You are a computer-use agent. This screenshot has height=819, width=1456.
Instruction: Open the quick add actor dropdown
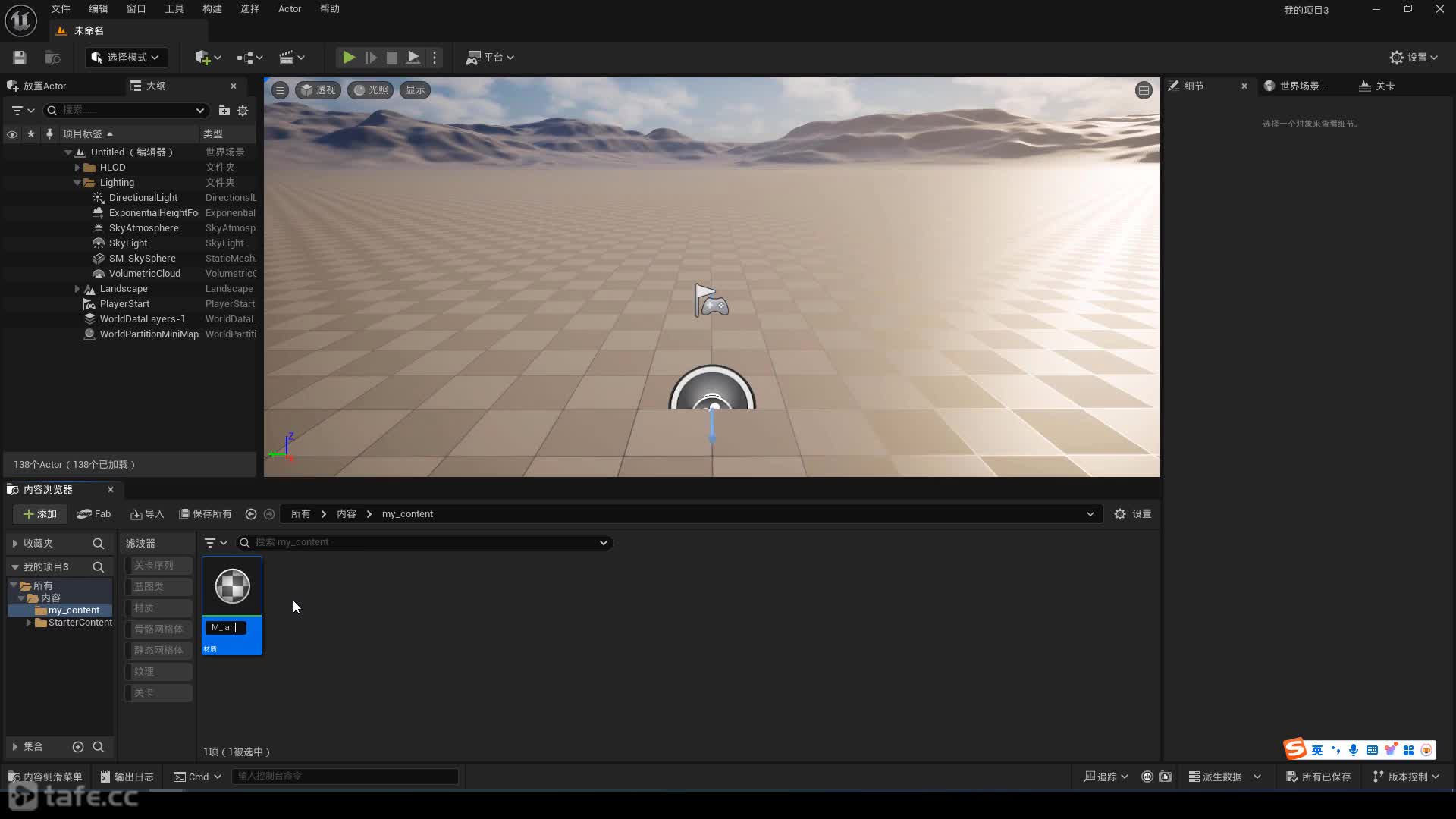[x=208, y=58]
